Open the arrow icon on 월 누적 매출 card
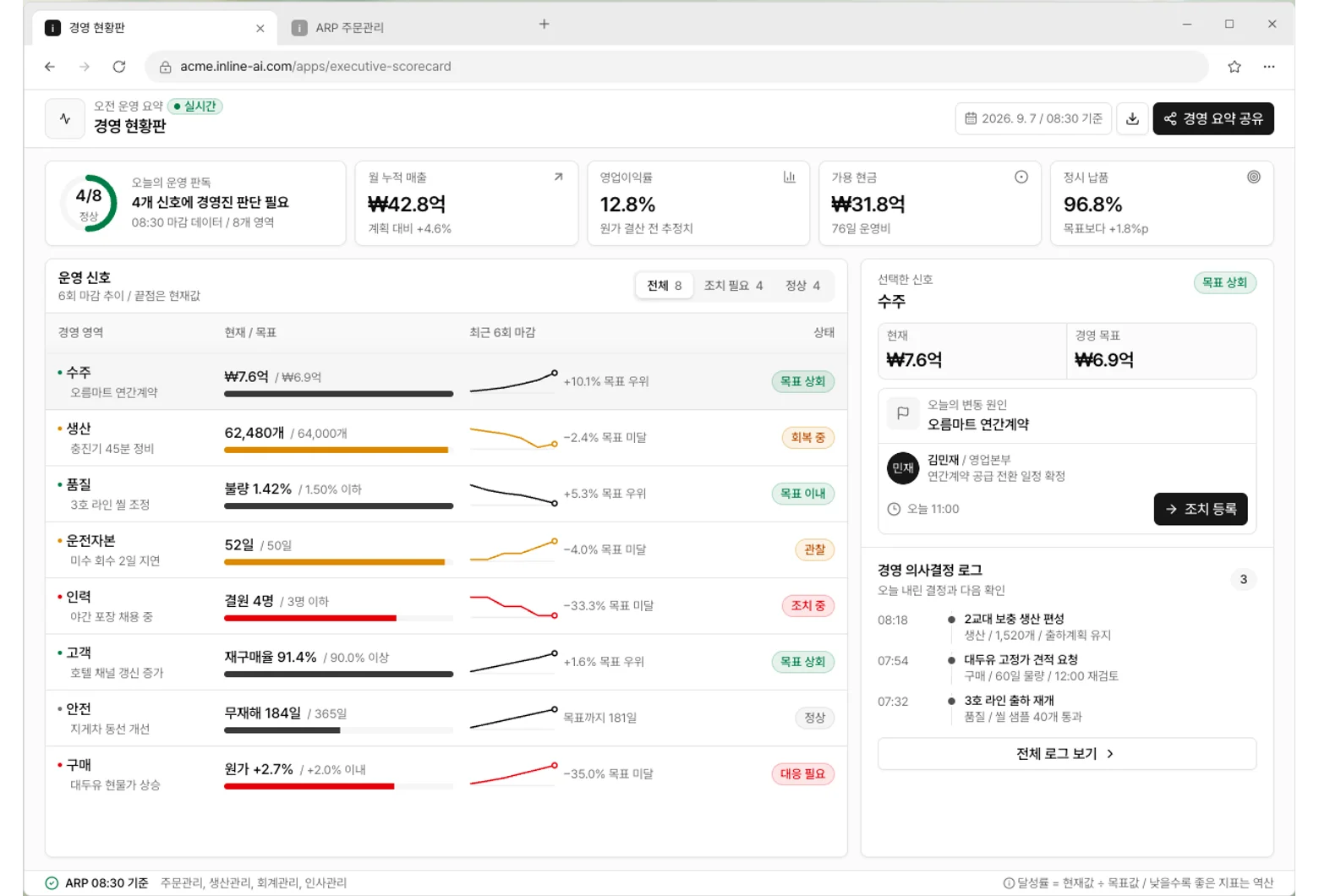Image resolution: width=1319 pixels, height=896 pixels. (558, 177)
